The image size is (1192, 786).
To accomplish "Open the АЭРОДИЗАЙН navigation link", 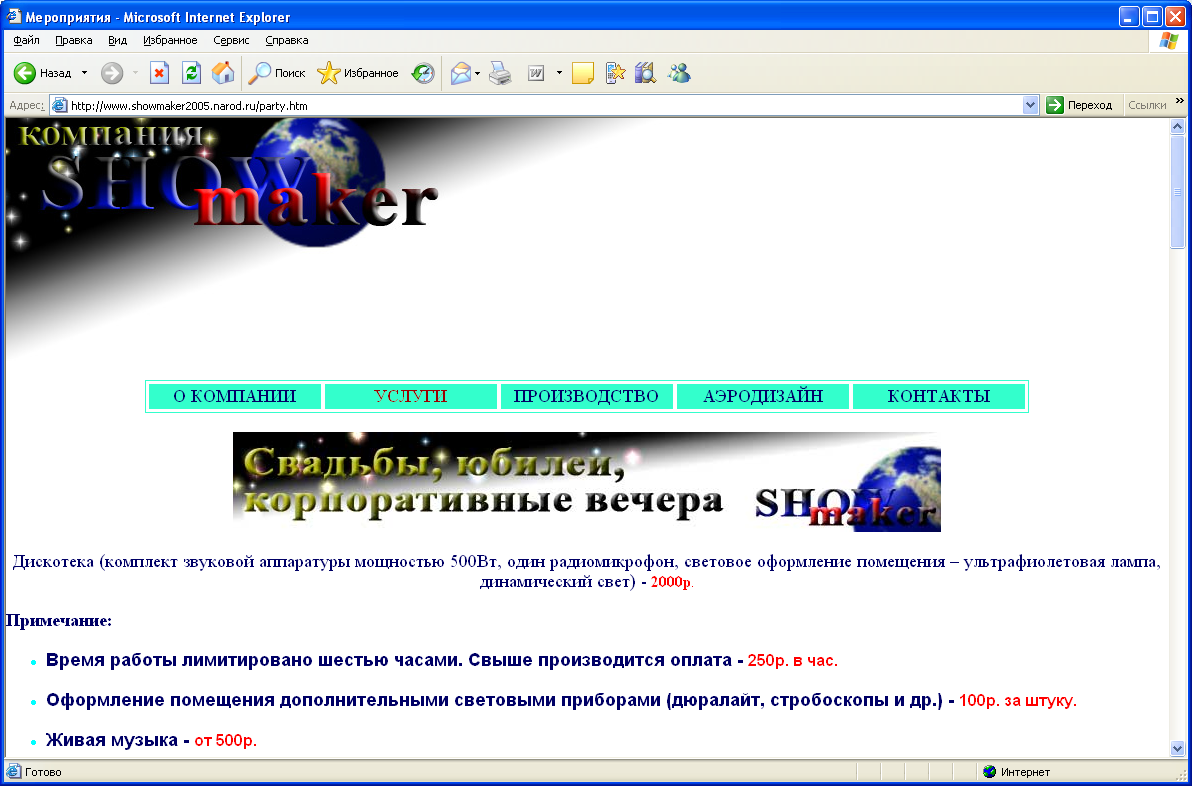I will [762, 396].
